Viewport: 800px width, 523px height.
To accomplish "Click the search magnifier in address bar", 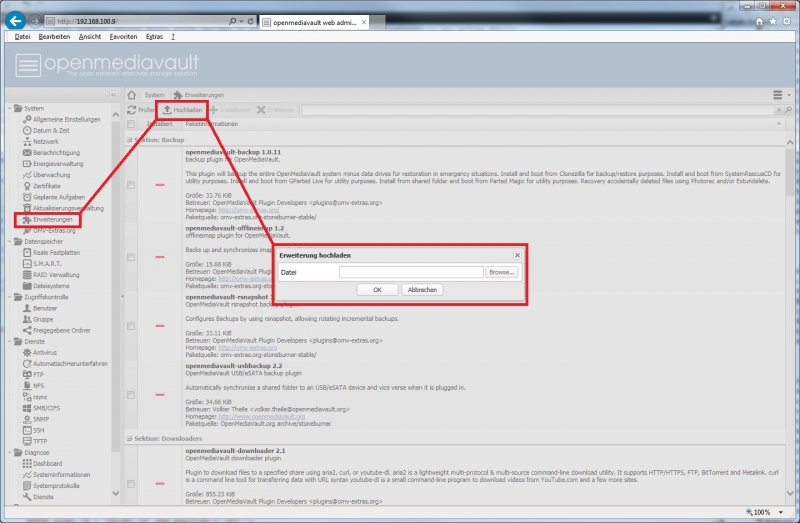I will (x=233, y=21).
